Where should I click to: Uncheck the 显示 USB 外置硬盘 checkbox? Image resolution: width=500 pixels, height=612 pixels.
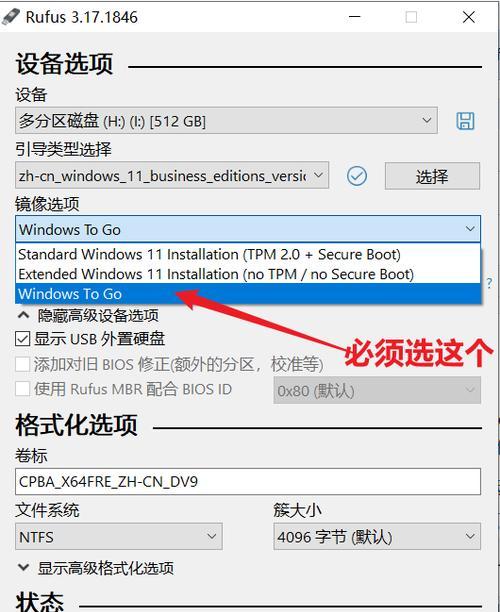click(23, 339)
